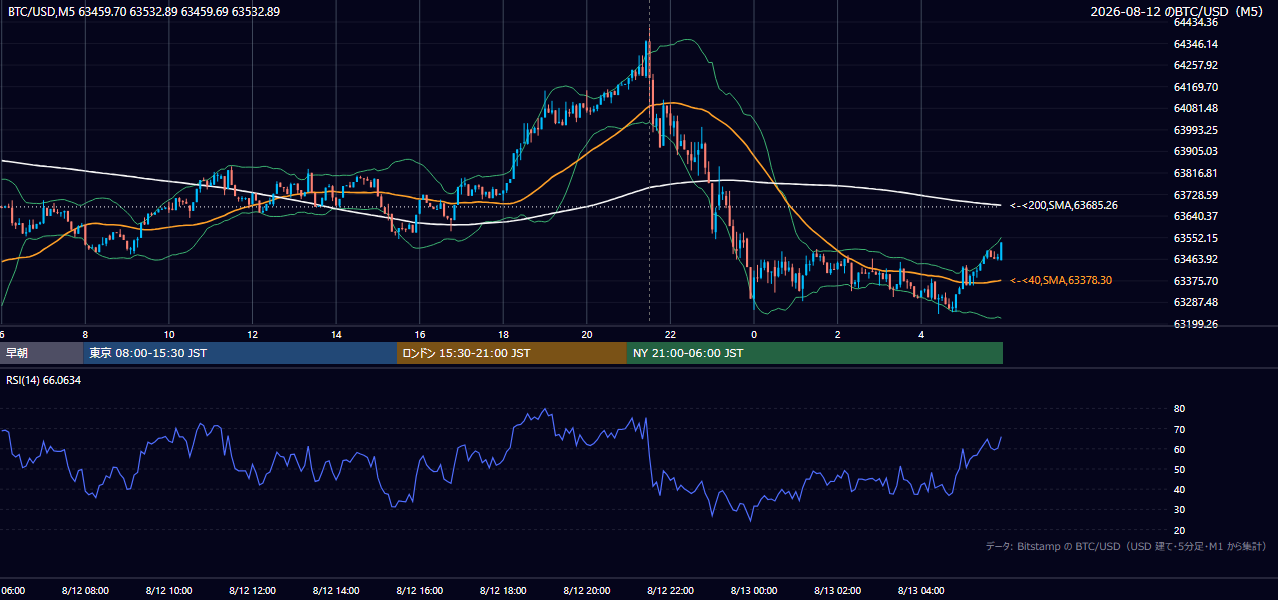Viewport: 1278px width, 600px height.
Task: Click price axis label 64169.70
Action: pyautogui.click(x=1196, y=87)
